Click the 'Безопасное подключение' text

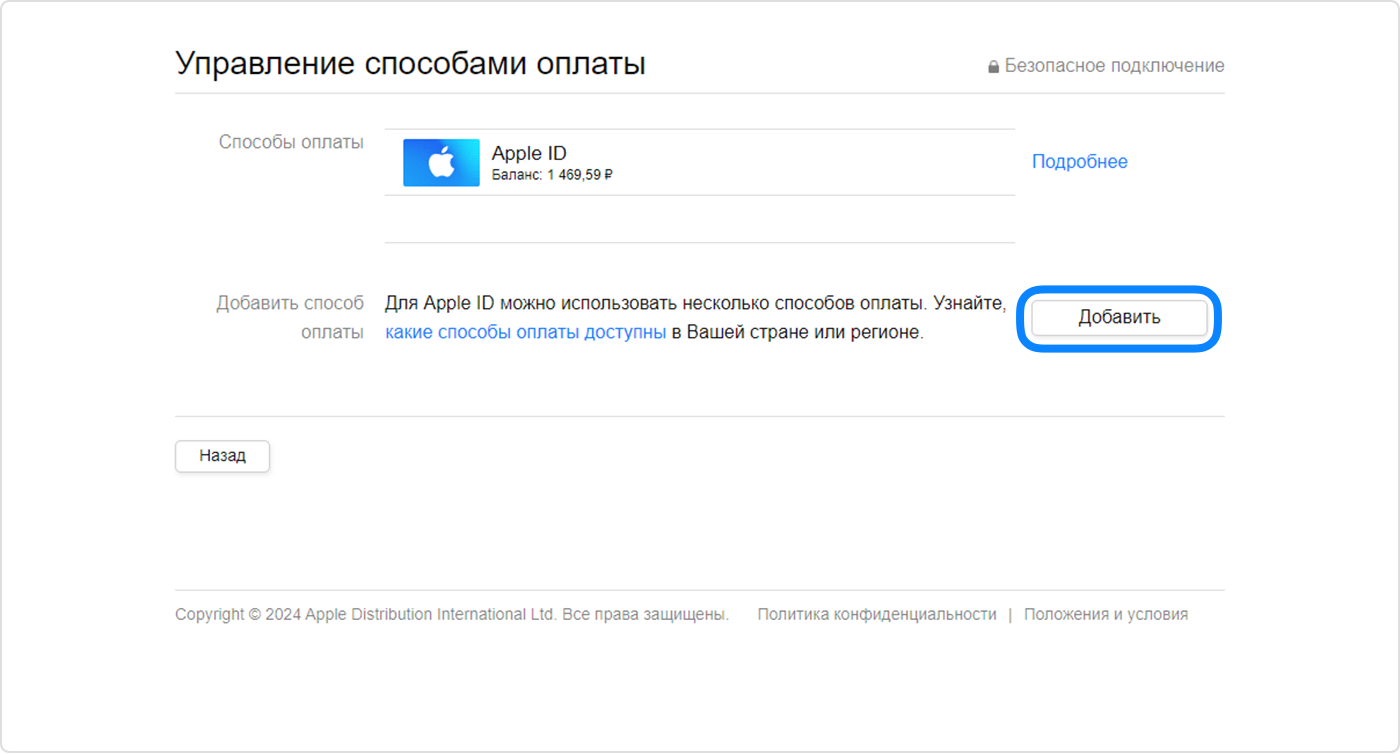point(1114,66)
